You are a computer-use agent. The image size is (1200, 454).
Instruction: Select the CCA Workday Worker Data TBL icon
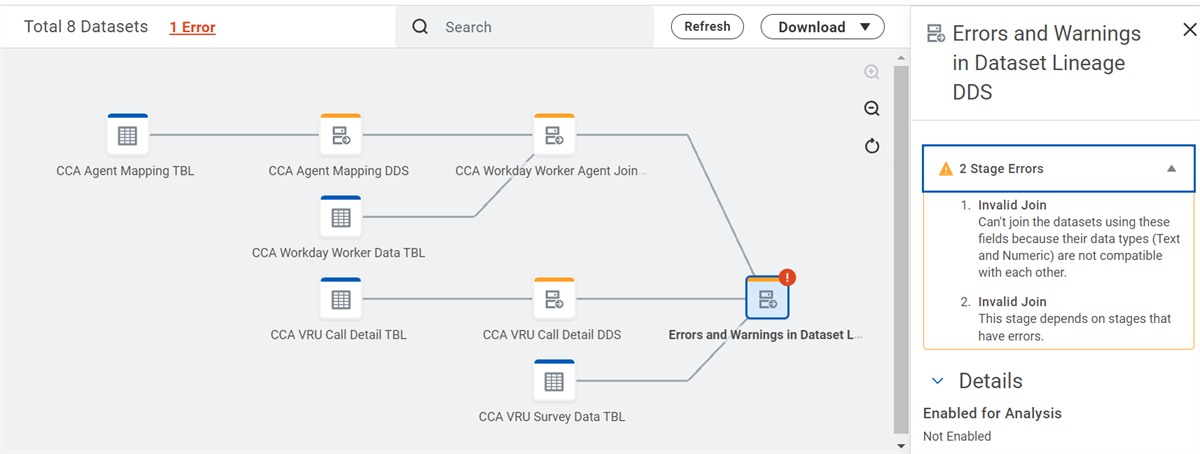pyautogui.click(x=340, y=217)
